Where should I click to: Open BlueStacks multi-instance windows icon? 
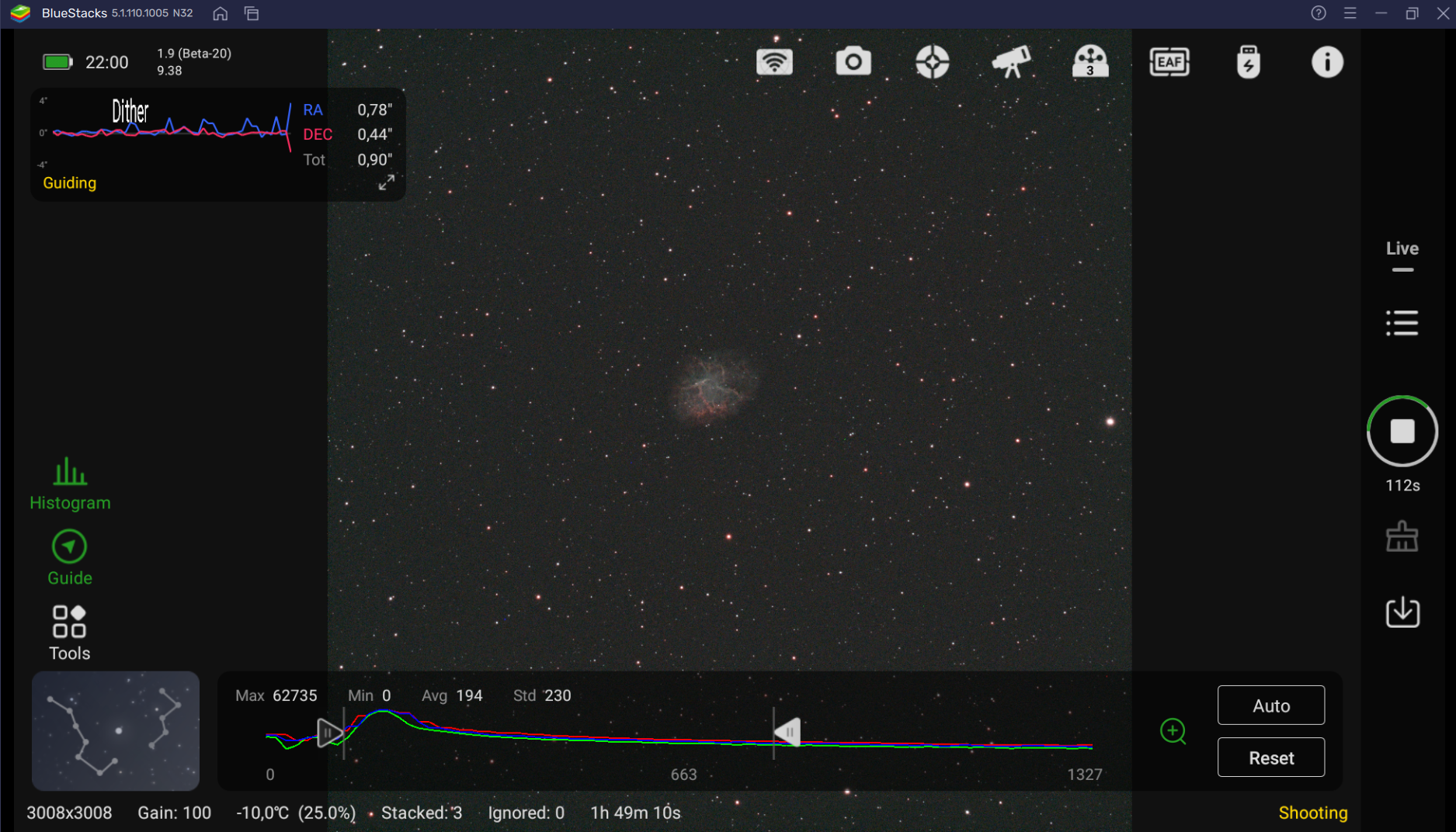click(x=252, y=13)
